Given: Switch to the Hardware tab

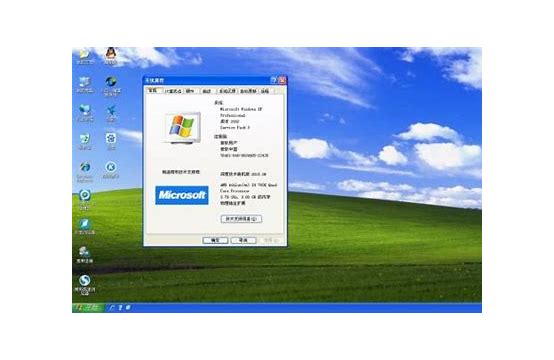Looking at the screenshot, I should pos(190,91).
